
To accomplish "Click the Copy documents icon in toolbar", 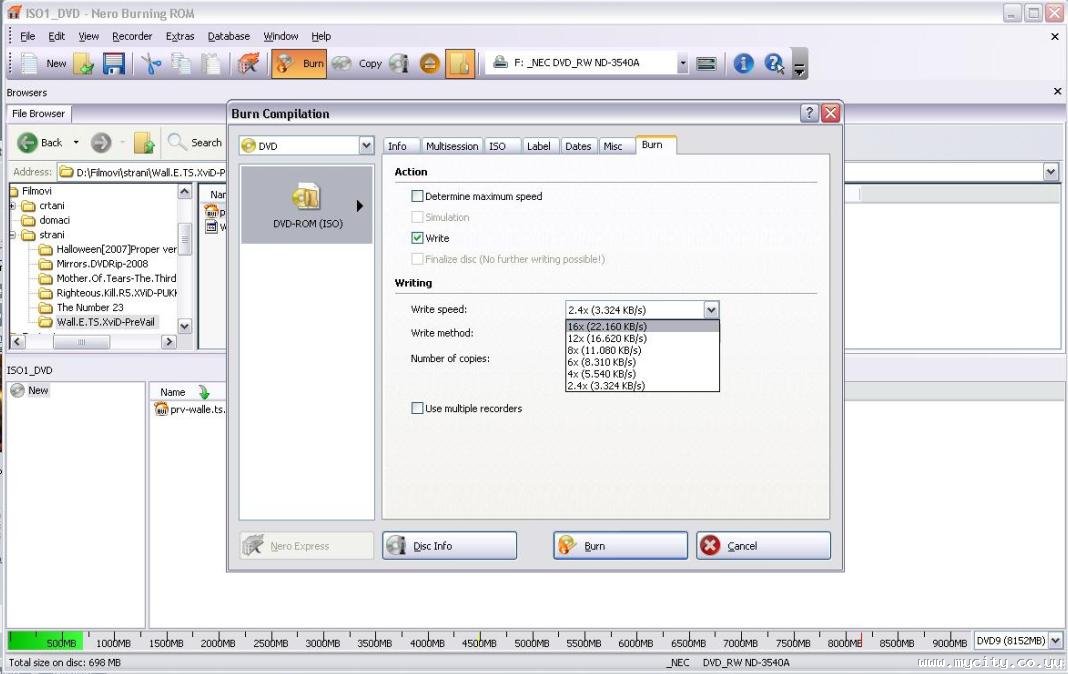I will [x=181, y=64].
